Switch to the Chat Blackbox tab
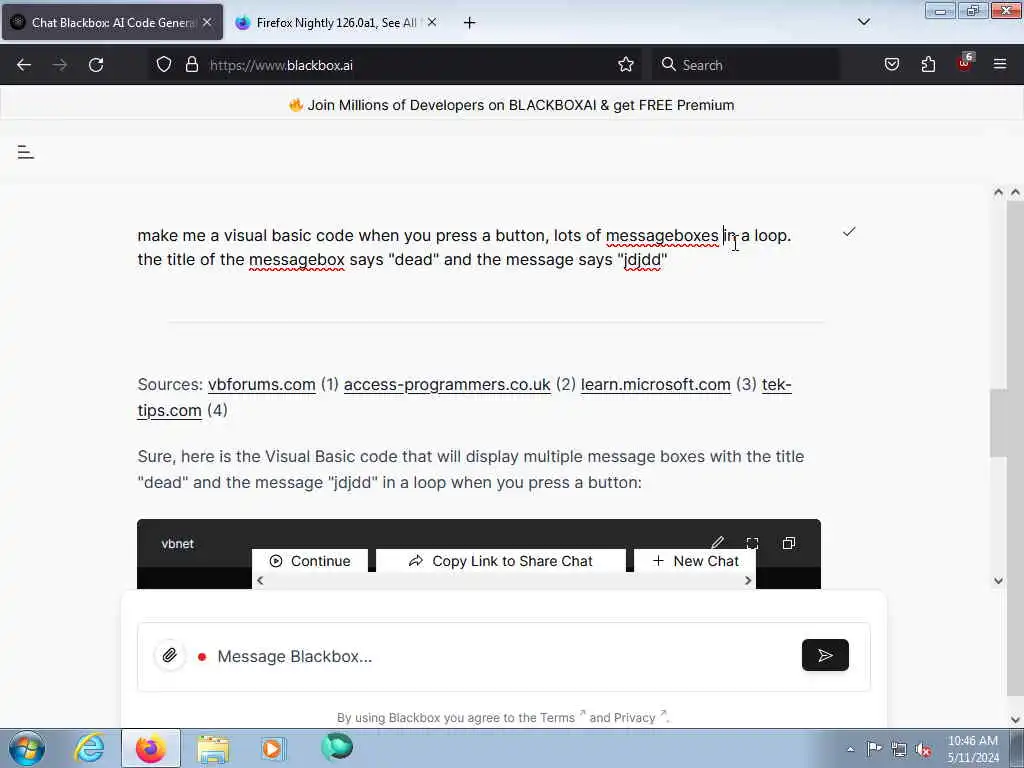 click(x=112, y=23)
